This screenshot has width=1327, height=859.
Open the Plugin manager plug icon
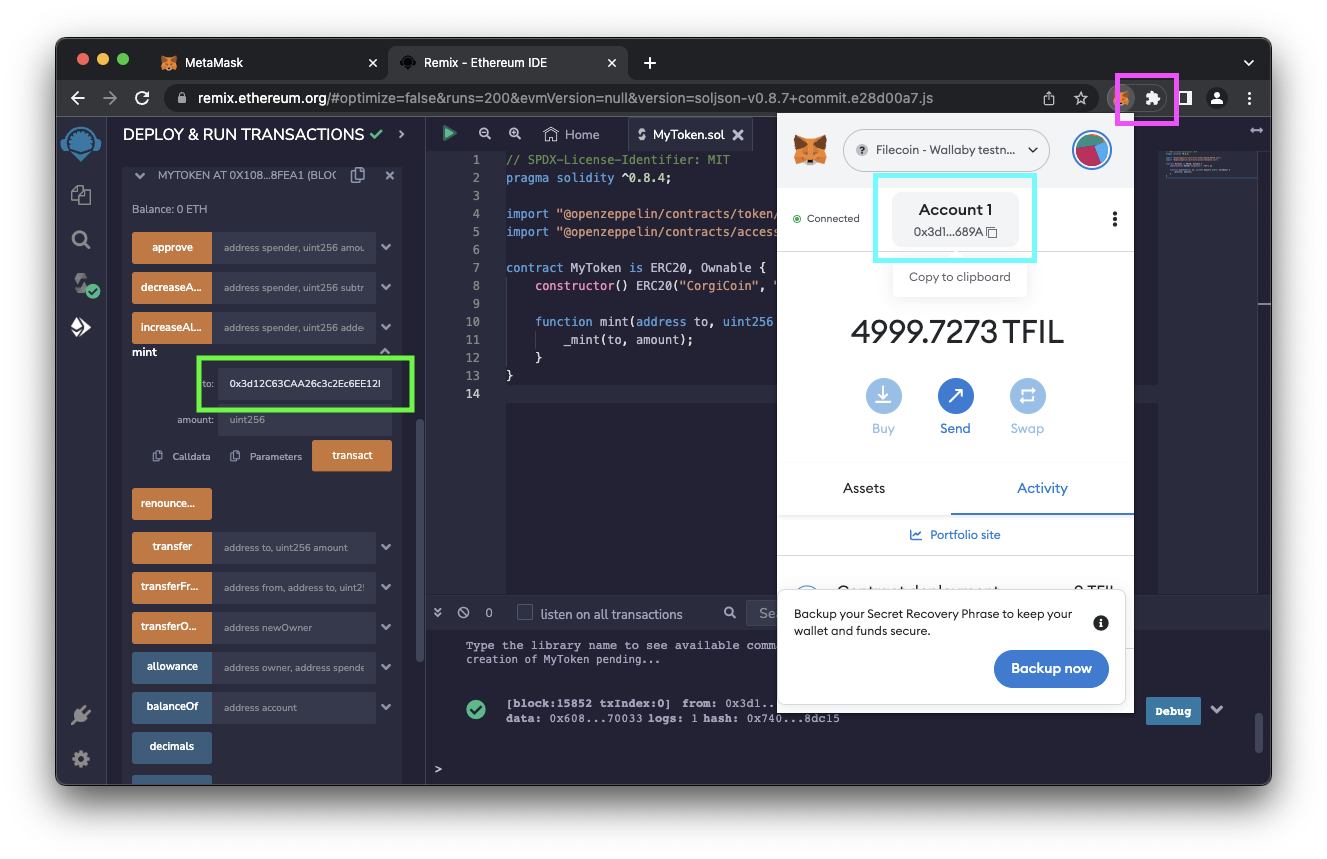[x=81, y=715]
